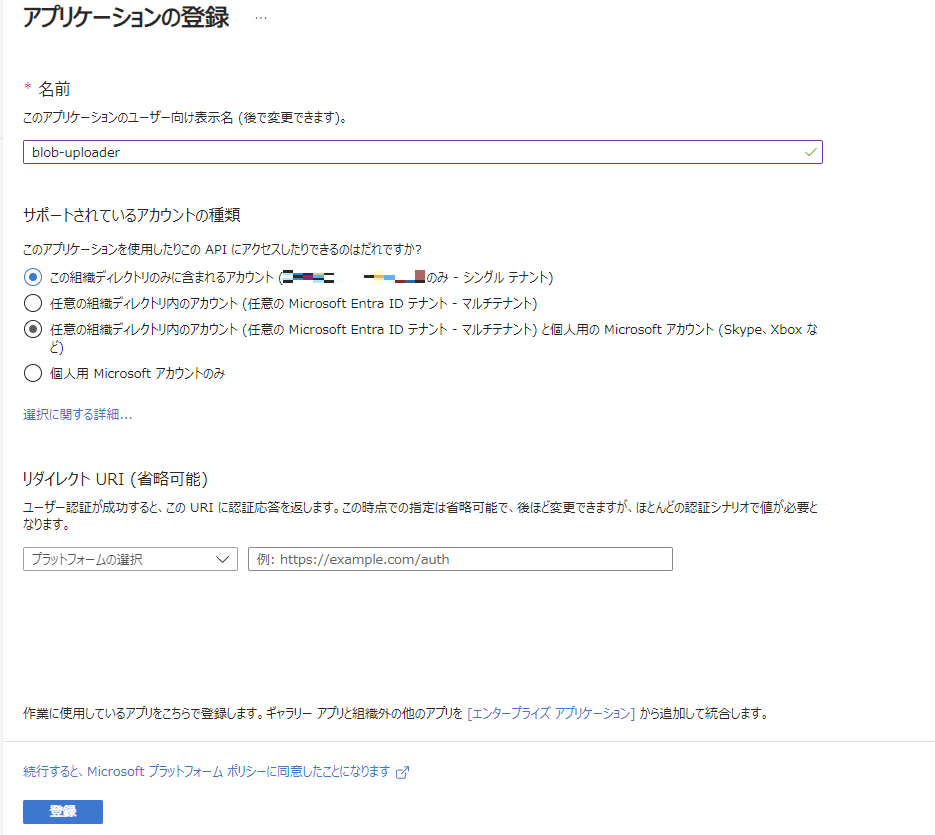The width and height of the screenshot is (935, 835).
Task: Click the name field's display-name description text
Action: point(185,118)
